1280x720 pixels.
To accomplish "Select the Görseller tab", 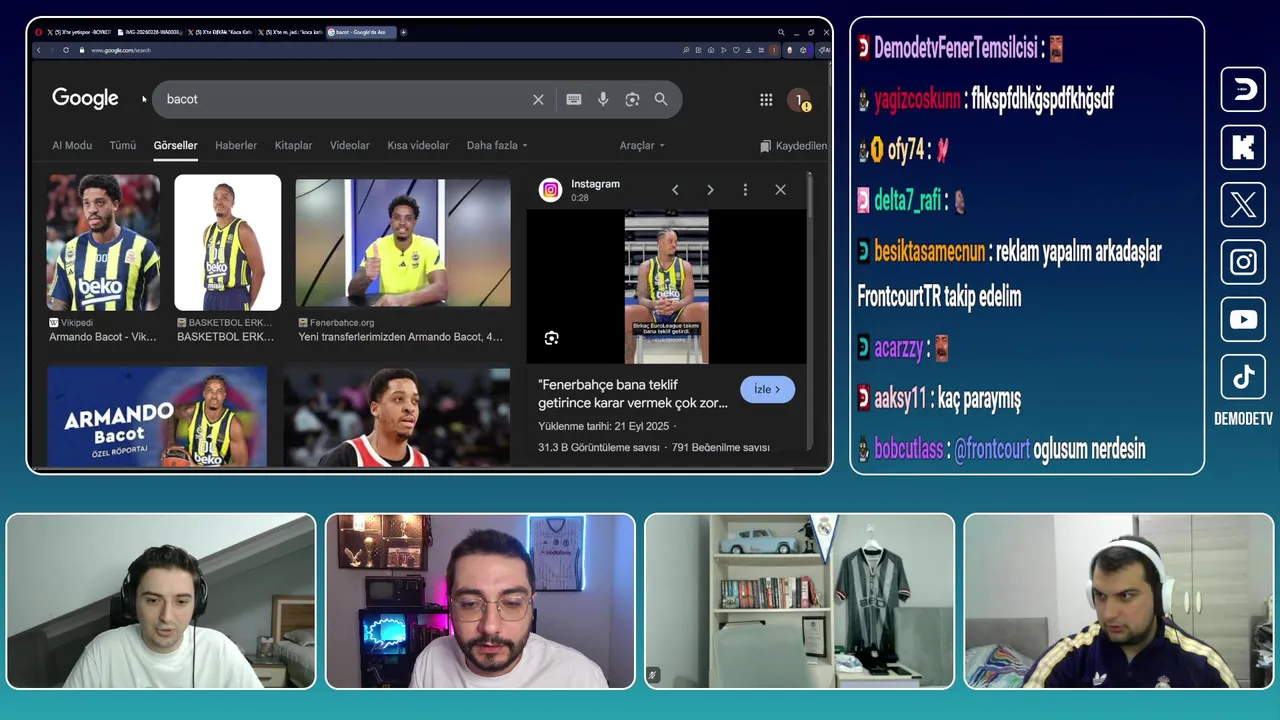I will (x=175, y=146).
